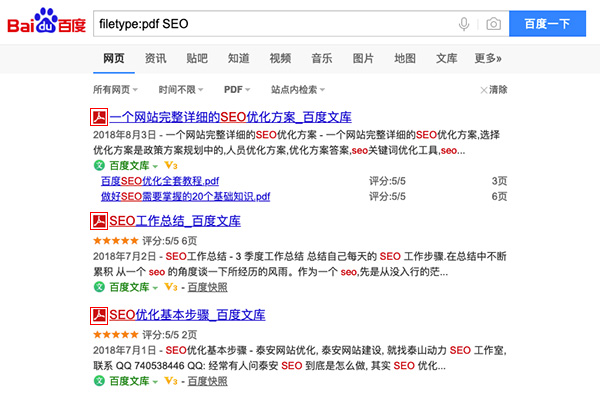The width and height of the screenshot is (600, 400).
Task: Open the 更多» tab
Action: click(x=488, y=58)
